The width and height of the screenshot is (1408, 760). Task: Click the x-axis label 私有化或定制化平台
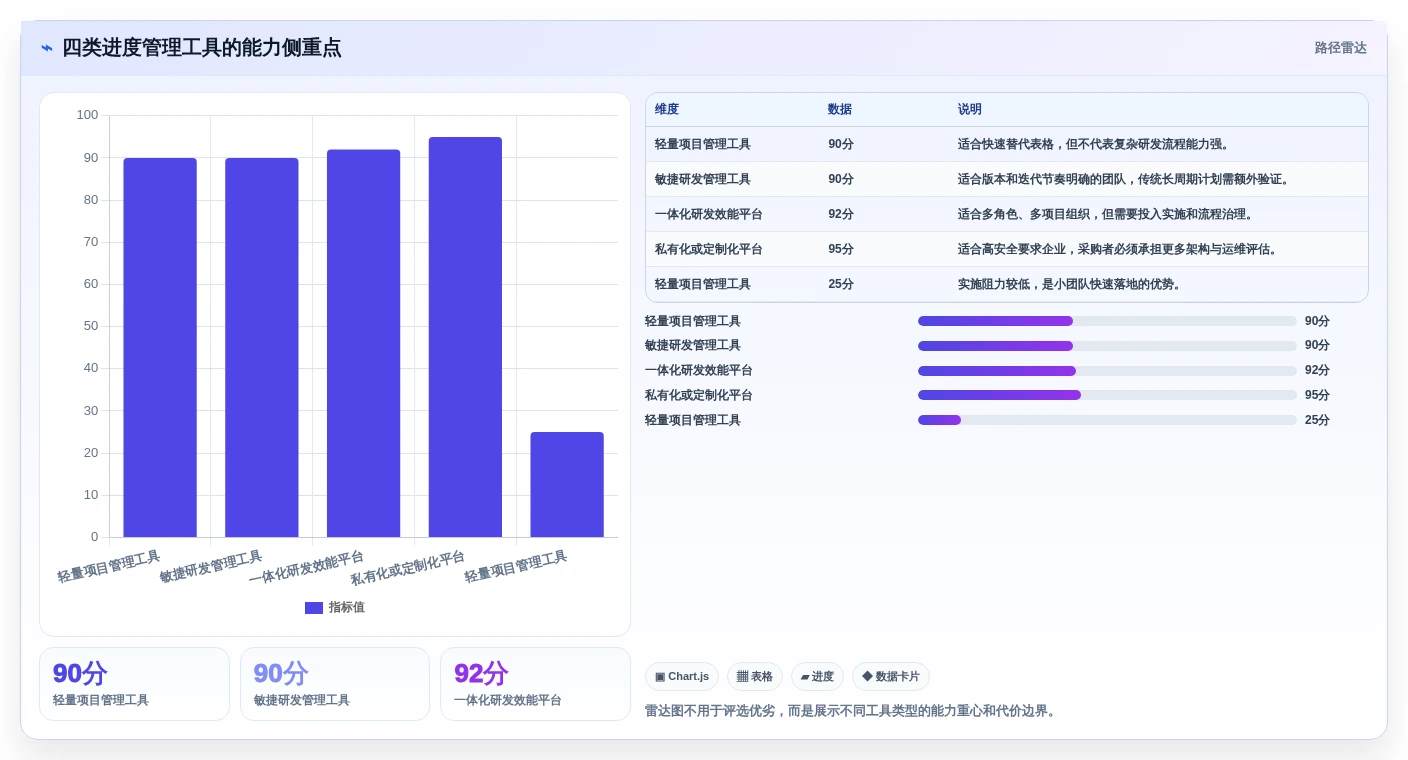click(408, 567)
